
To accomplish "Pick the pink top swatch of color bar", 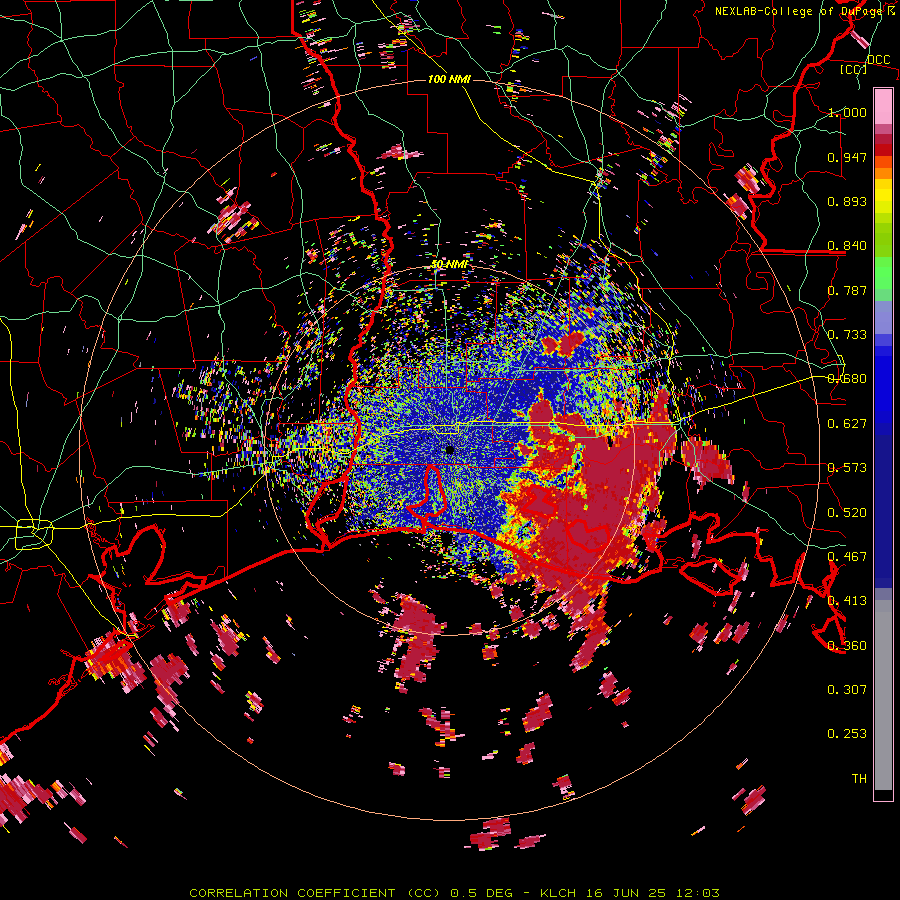I will 883,107.
